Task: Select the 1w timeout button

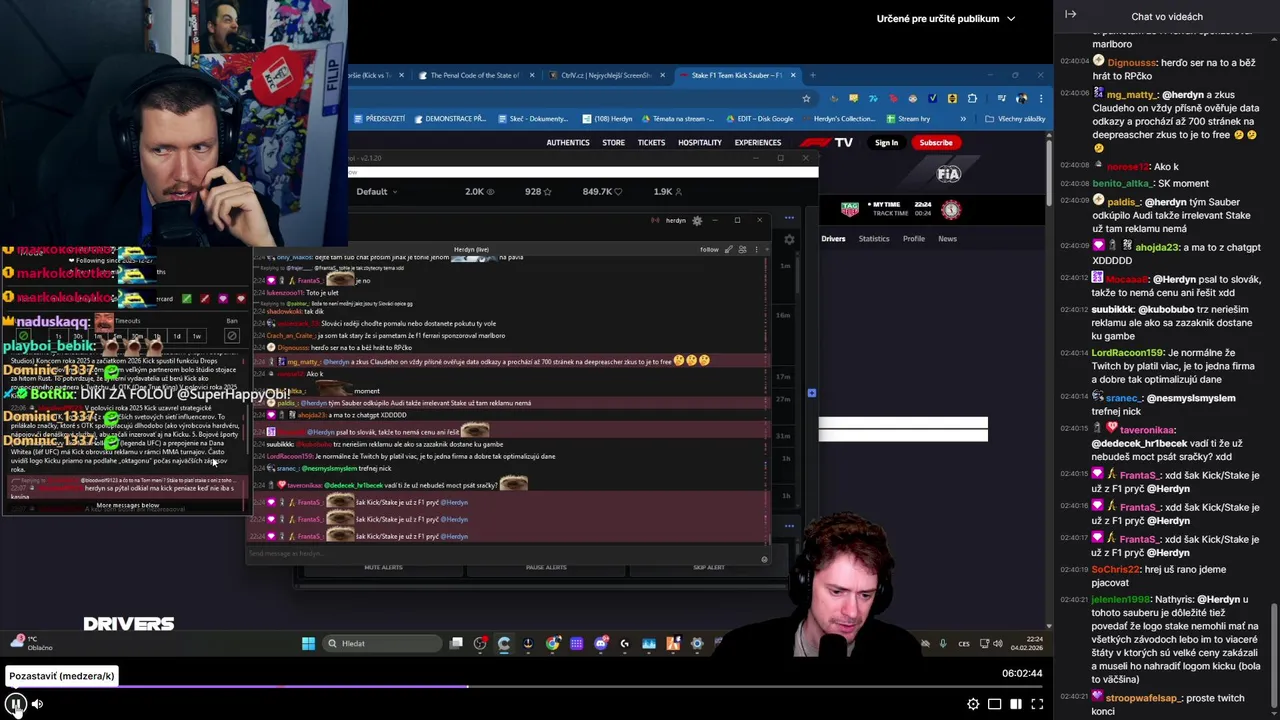Action: (x=197, y=336)
